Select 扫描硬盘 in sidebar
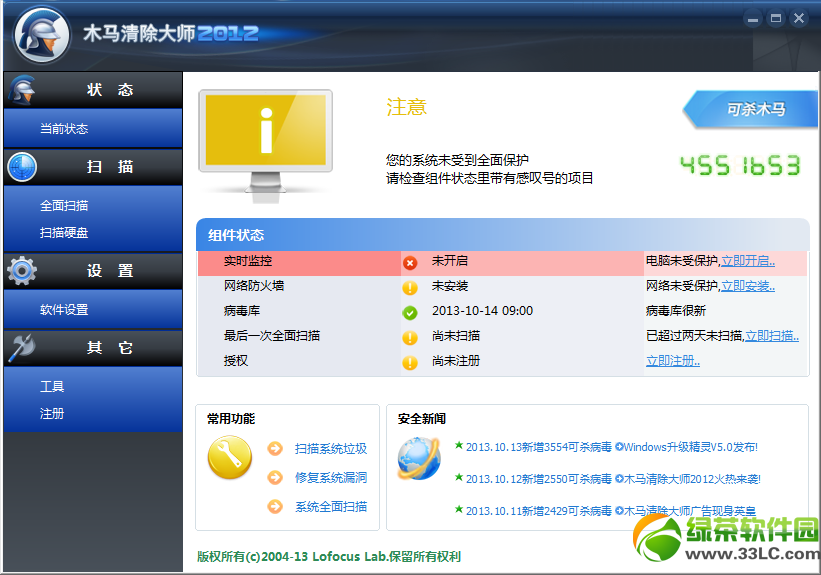The height and width of the screenshot is (575, 821). [64, 233]
